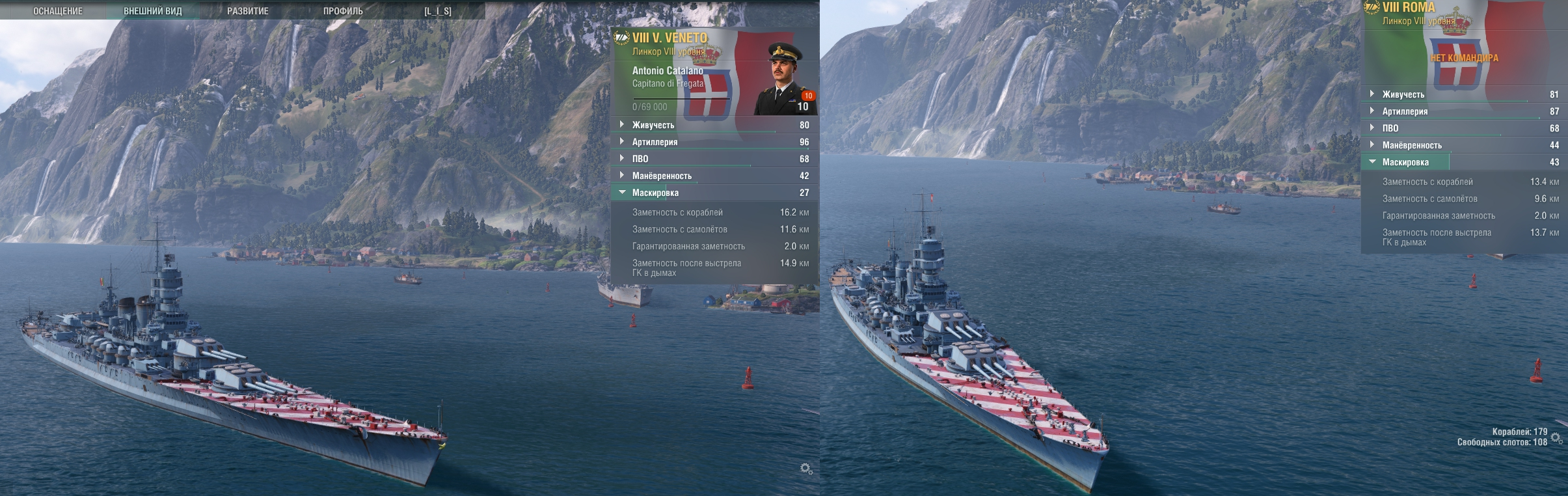Expand Roma's Артиллерия section

1464,111
